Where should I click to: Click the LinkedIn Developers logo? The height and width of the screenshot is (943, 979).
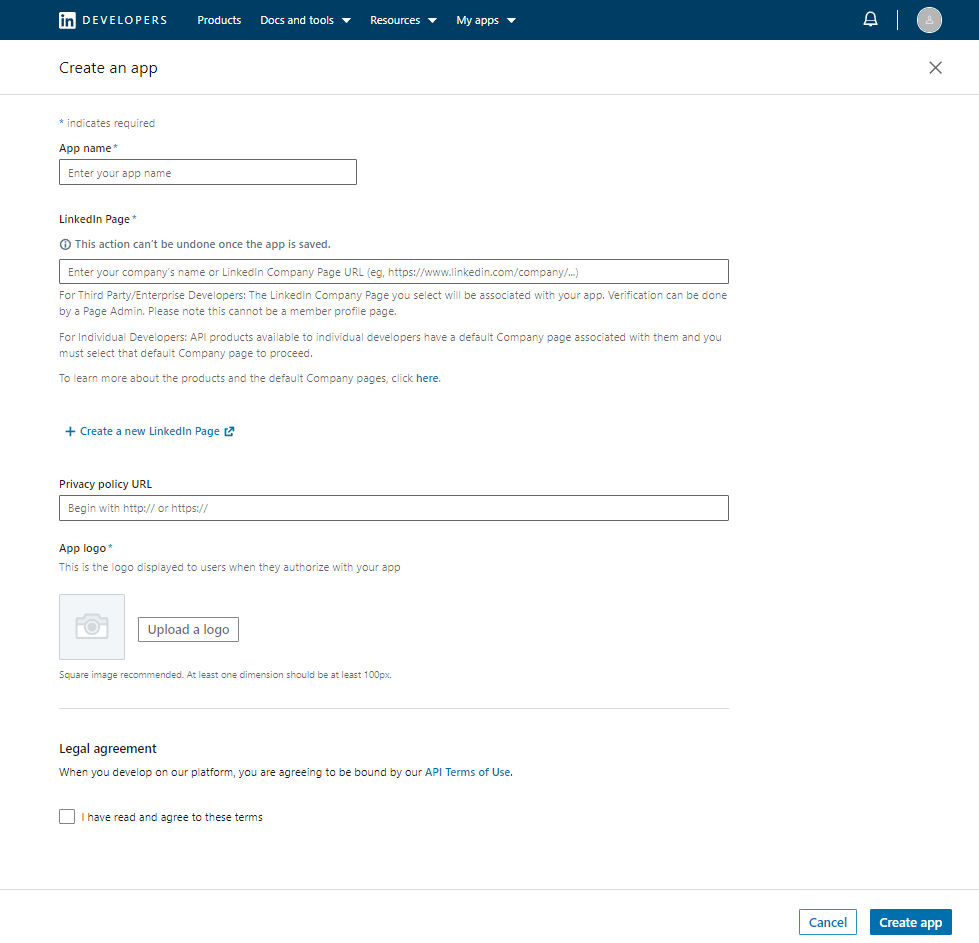click(x=112, y=20)
